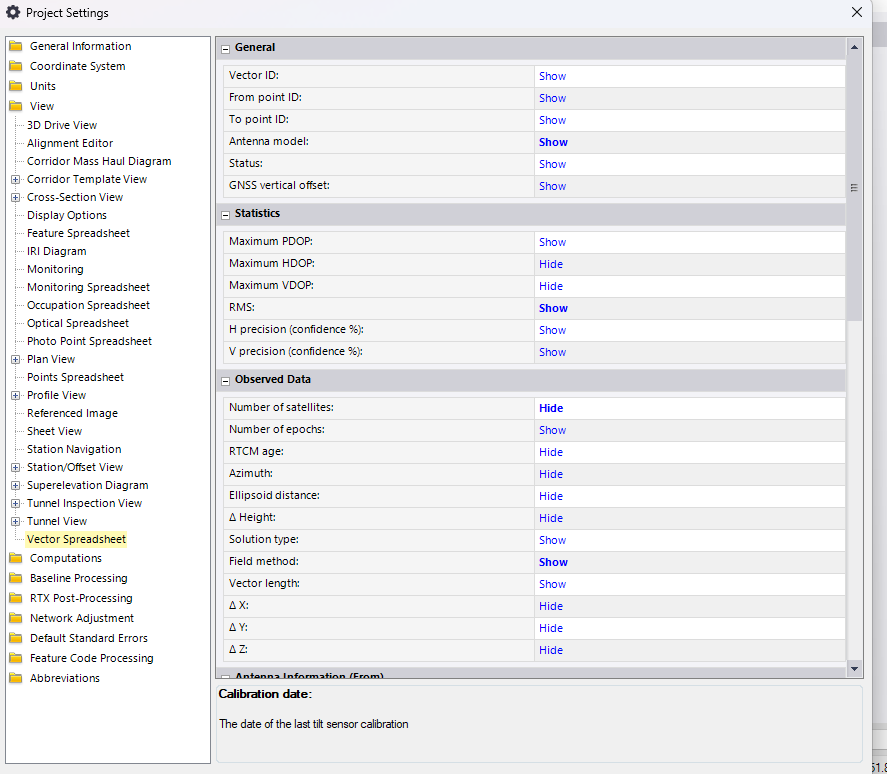Toggle the Maximum HDOP Hide value
Screen dimensions: 887x774
tap(551, 264)
